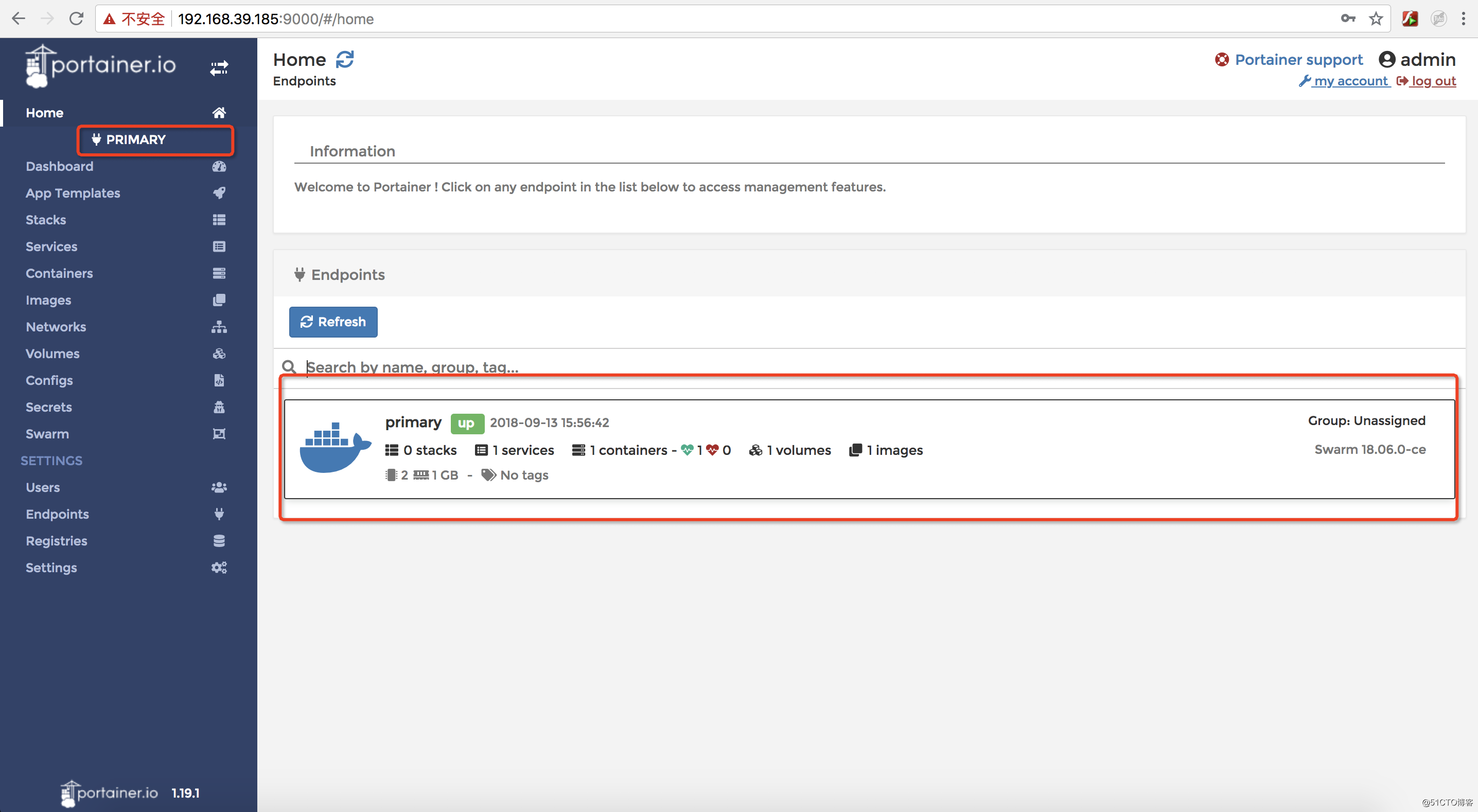The image size is (1478, 812).
Task: Click the Portainer support lifebuoy icon
Action: pos(1222,60)
